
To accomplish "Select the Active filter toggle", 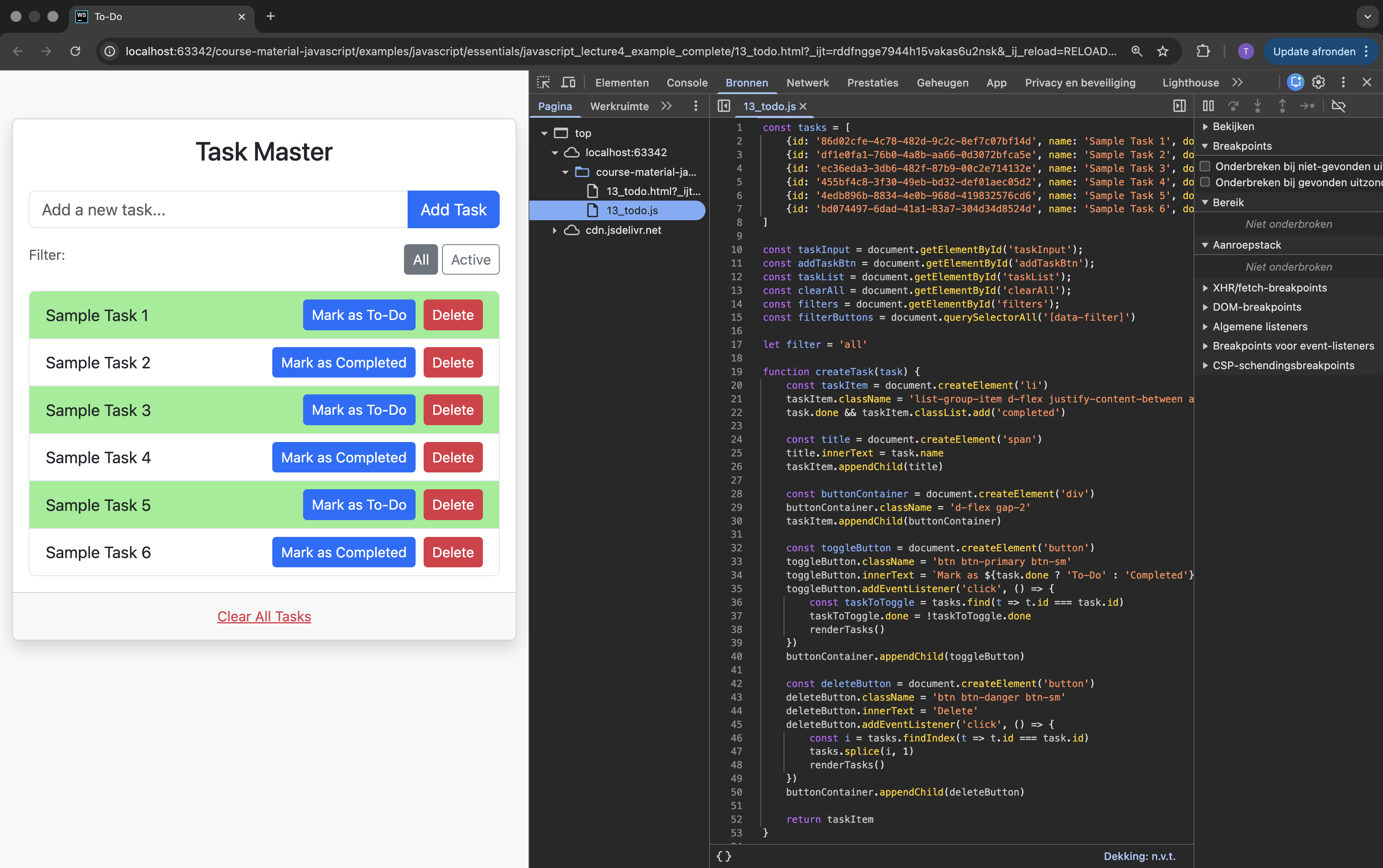I will (x=470, y=259).
